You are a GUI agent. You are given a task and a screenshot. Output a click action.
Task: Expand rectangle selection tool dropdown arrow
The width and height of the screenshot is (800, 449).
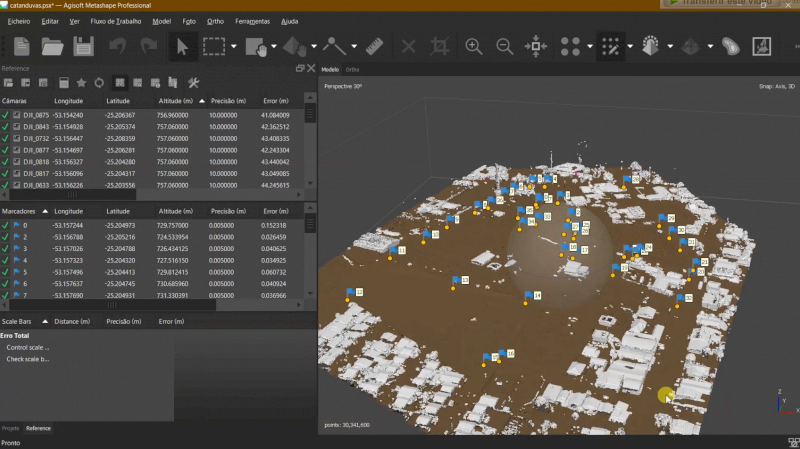(x=234, y=46)
